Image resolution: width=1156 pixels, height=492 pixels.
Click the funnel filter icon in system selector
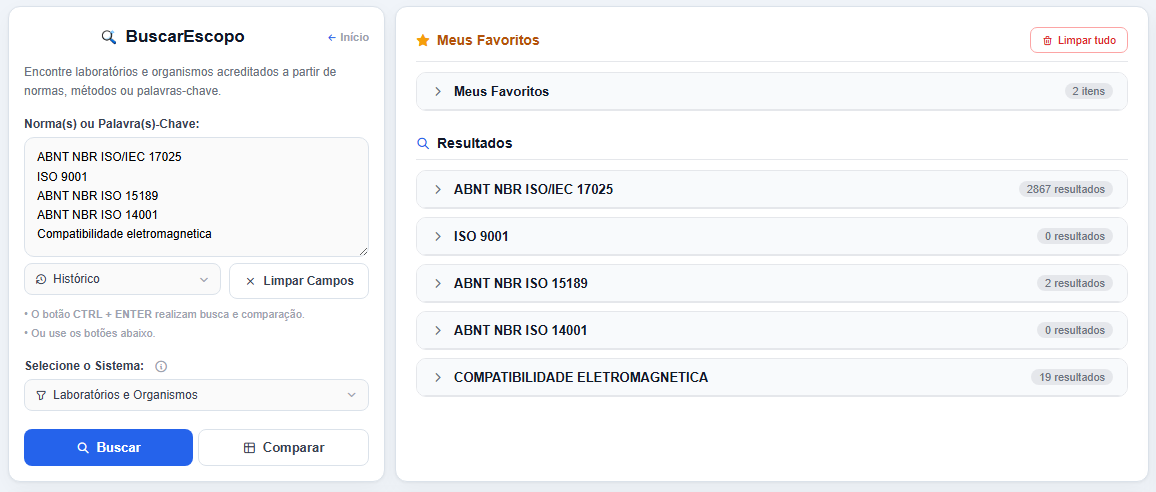(x=41, y=395)
